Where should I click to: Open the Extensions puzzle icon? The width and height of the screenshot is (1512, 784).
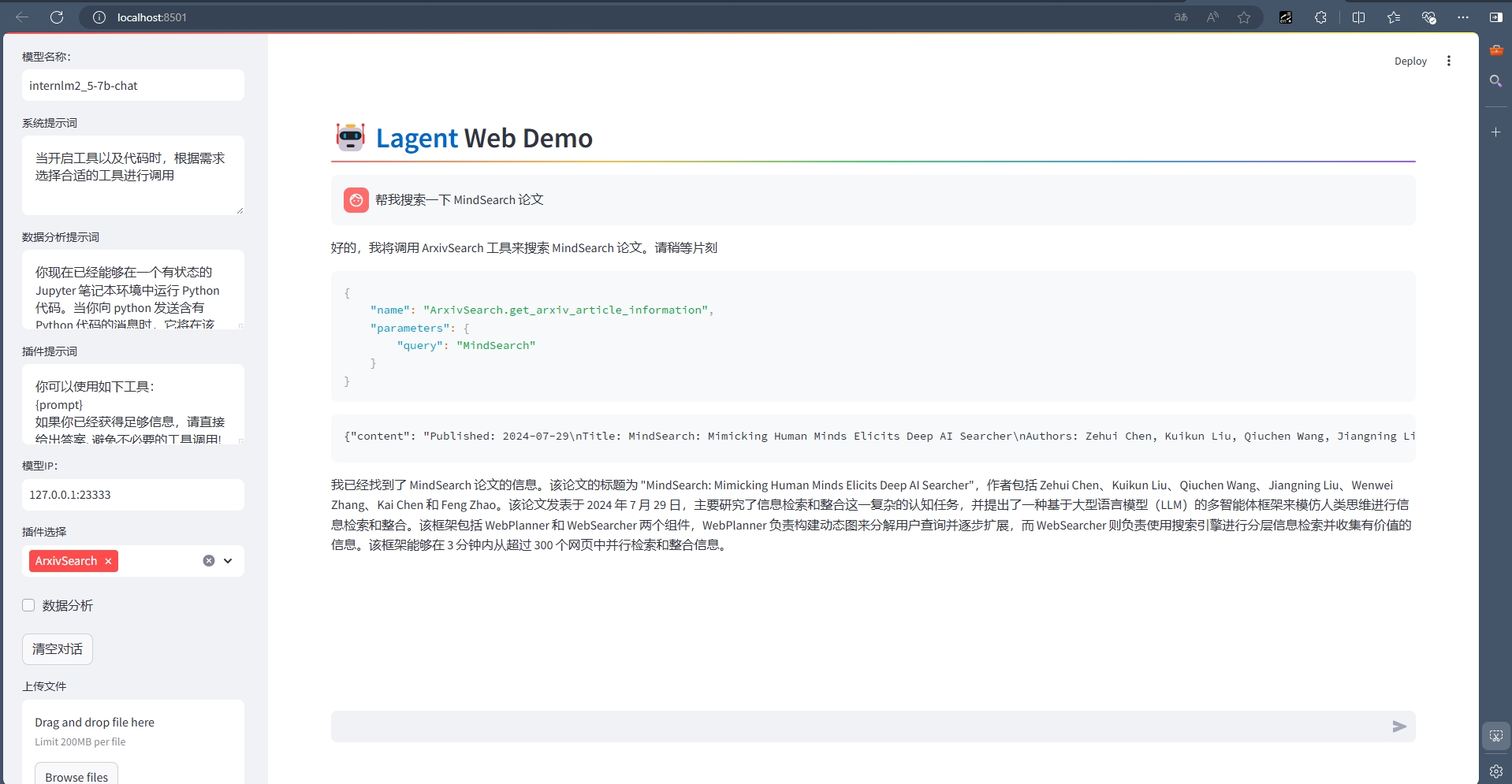click(1321, 17)
